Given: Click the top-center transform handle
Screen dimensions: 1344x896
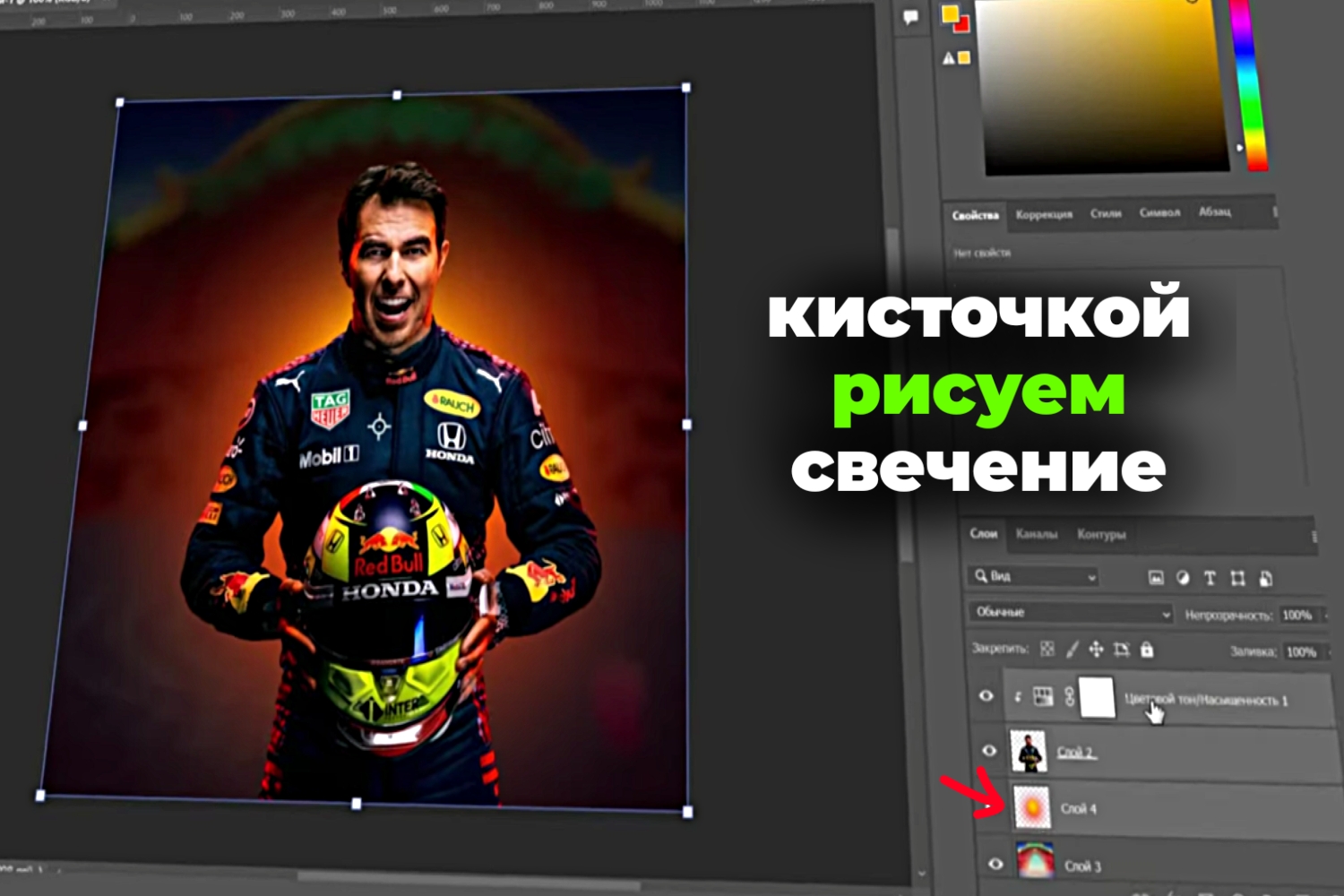Looking at the screenshot, I should (397, 95).
